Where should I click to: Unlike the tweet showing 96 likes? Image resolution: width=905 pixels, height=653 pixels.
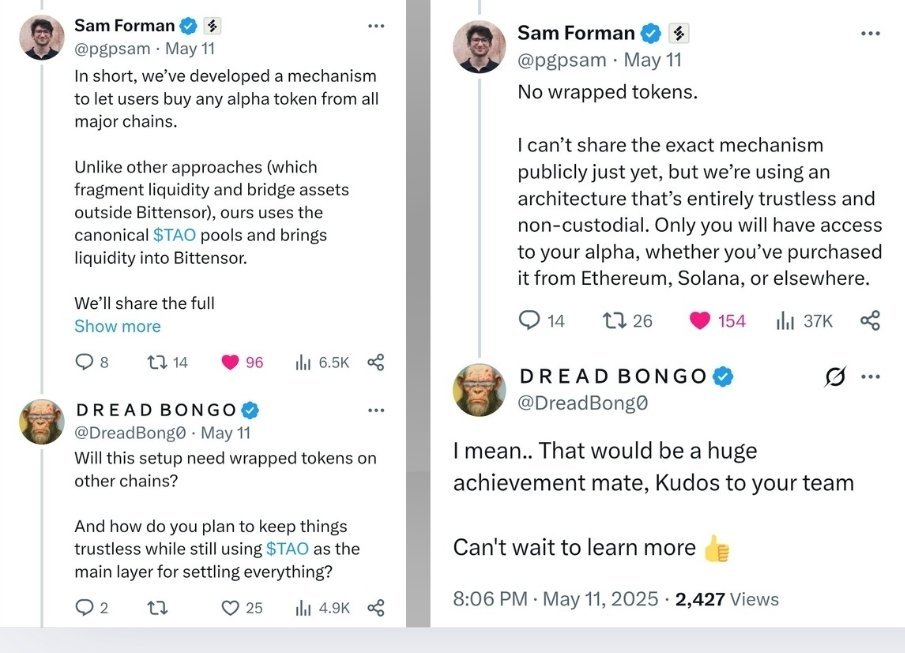tap(230, 362)
